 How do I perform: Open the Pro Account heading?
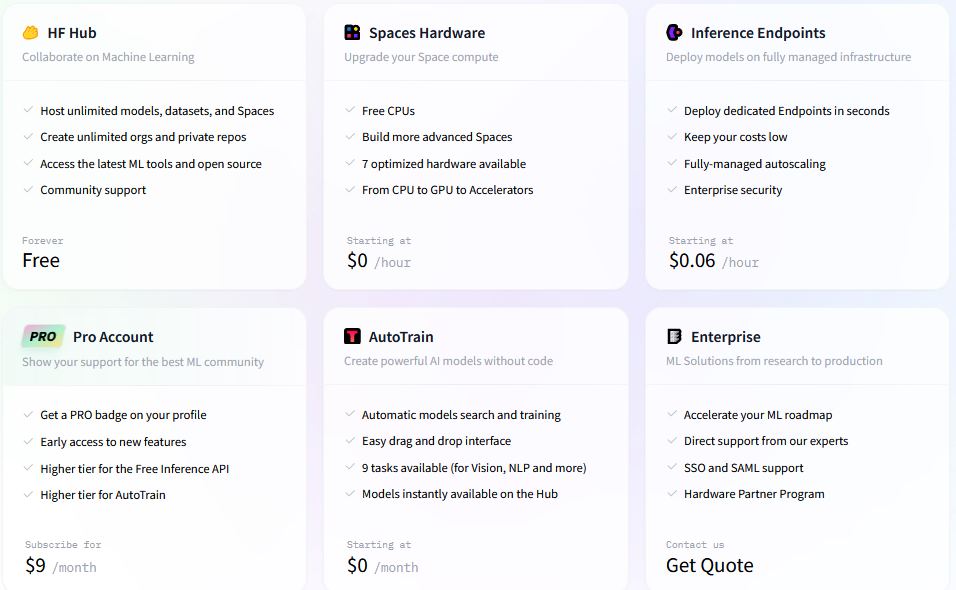click(x=113, y=337)
